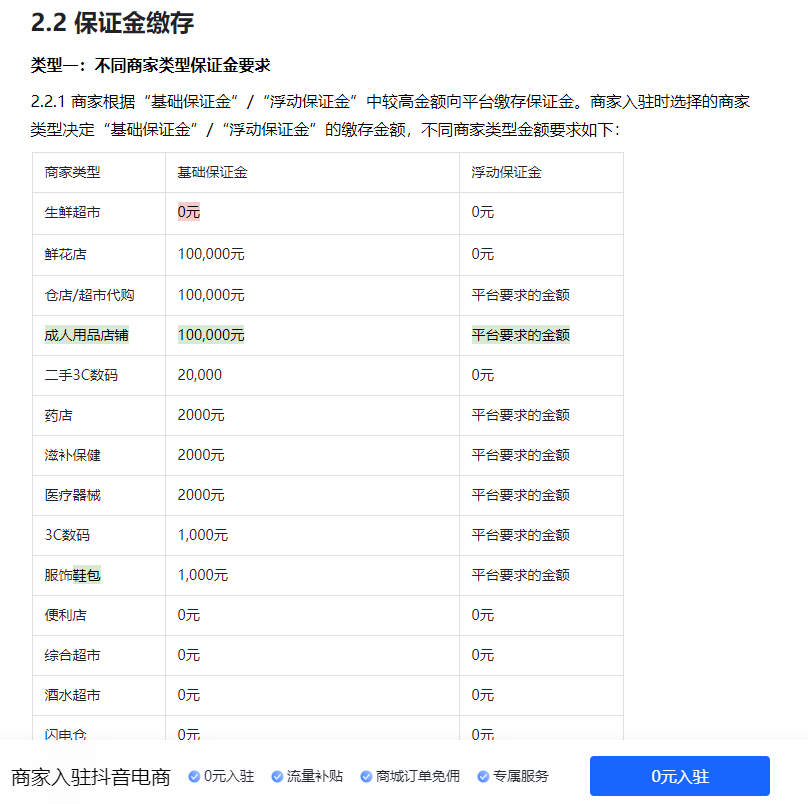Click the checkmark icon beside 商城订单免佣
This screenshot has width=808, height=804.
point(366,777)
